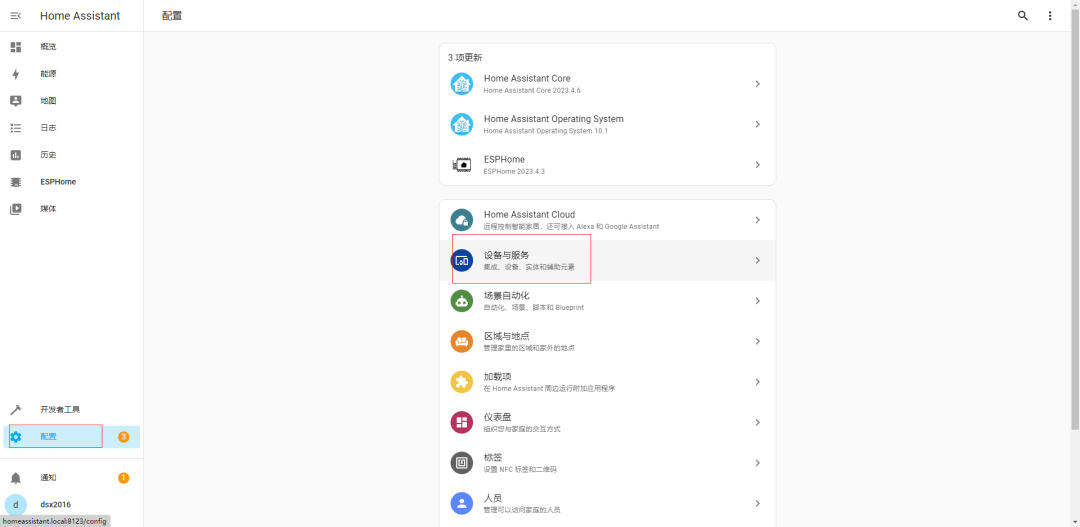Screen dimensions: 1080x527
Task: Expand Home Assistant Operating System chevron
Action: [x=758, y=124]
